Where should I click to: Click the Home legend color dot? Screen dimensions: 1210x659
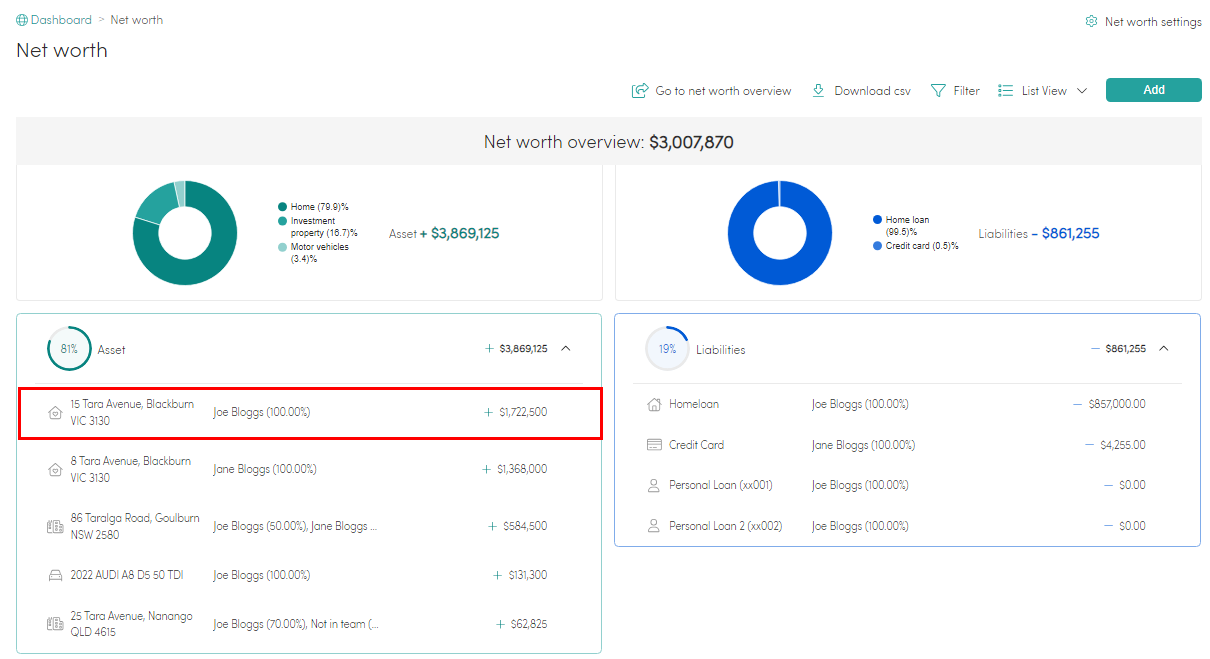283,207
